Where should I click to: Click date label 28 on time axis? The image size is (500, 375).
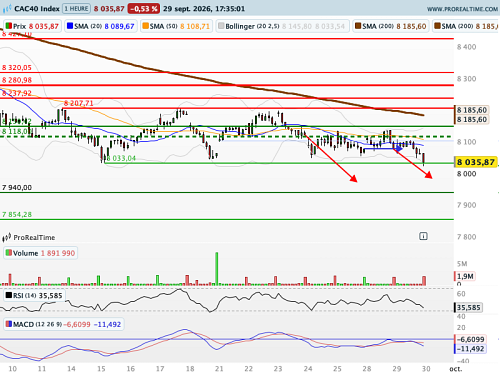point(367,369)
